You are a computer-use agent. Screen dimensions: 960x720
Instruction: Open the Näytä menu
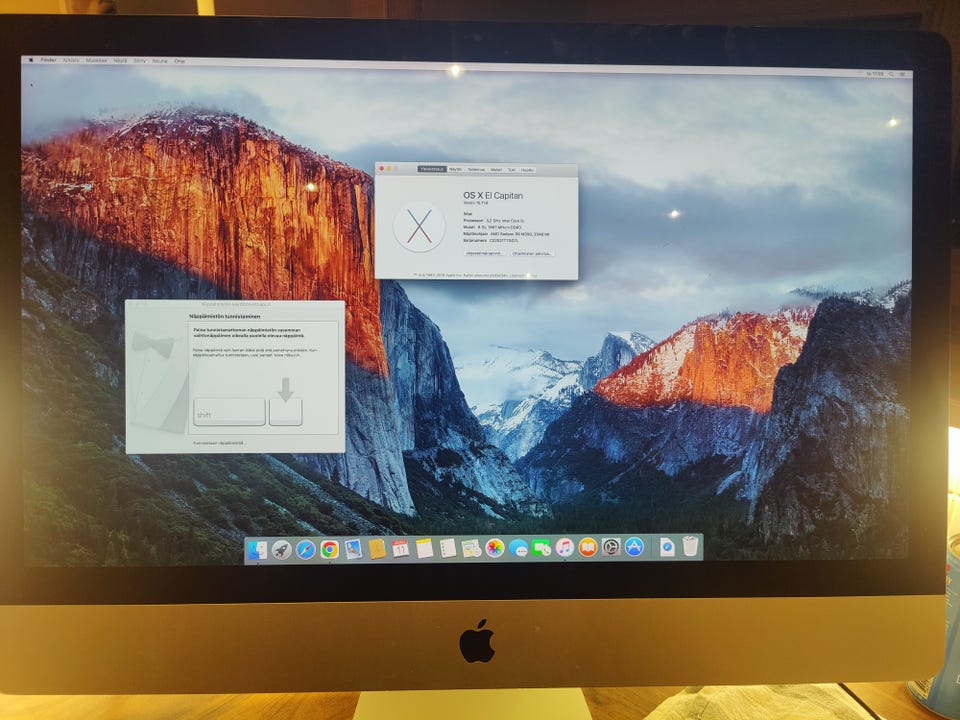pyautogui.click(x=120, y=61)
